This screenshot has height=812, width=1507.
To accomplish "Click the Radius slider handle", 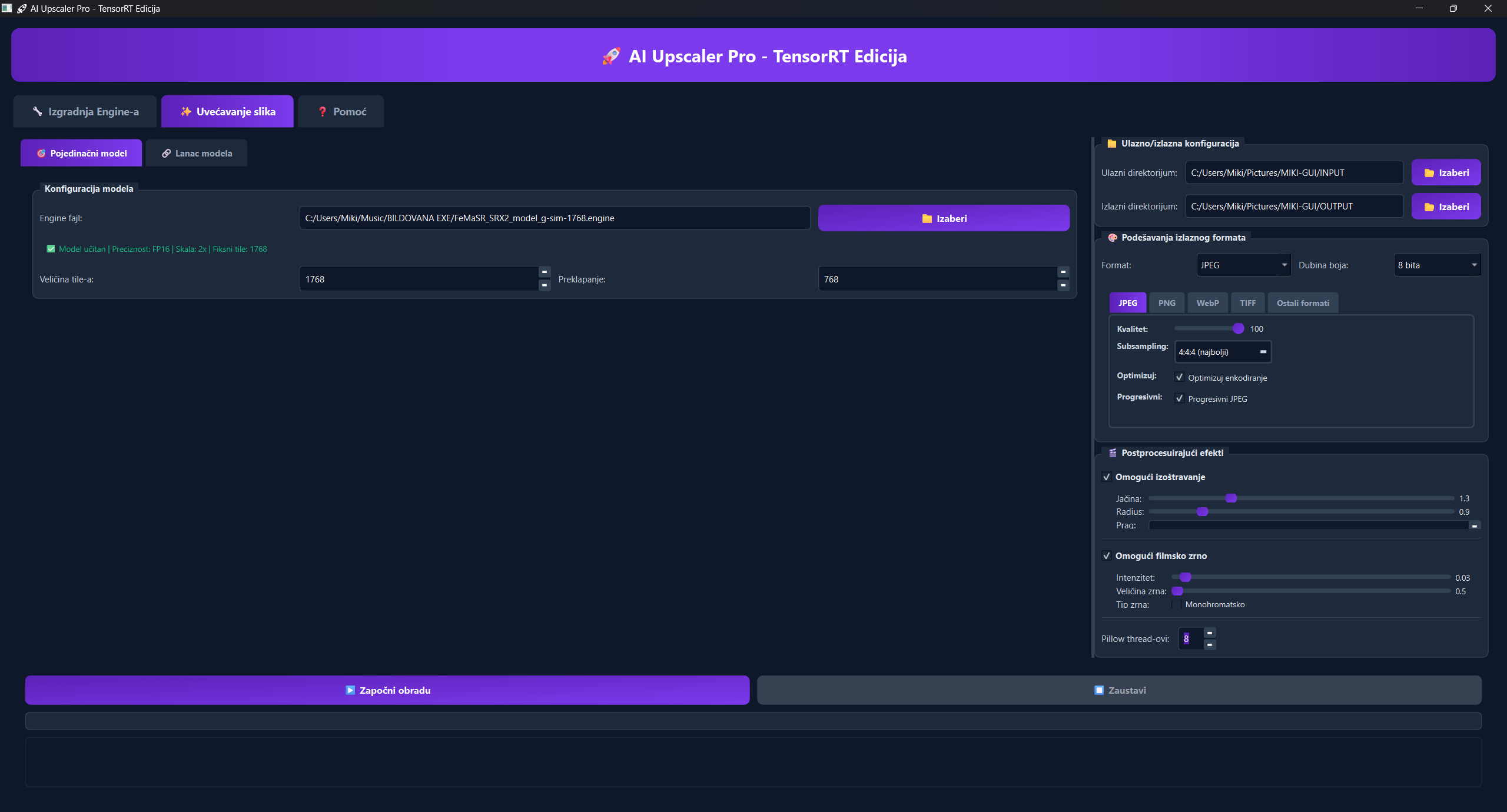I will click(1203, 512).
